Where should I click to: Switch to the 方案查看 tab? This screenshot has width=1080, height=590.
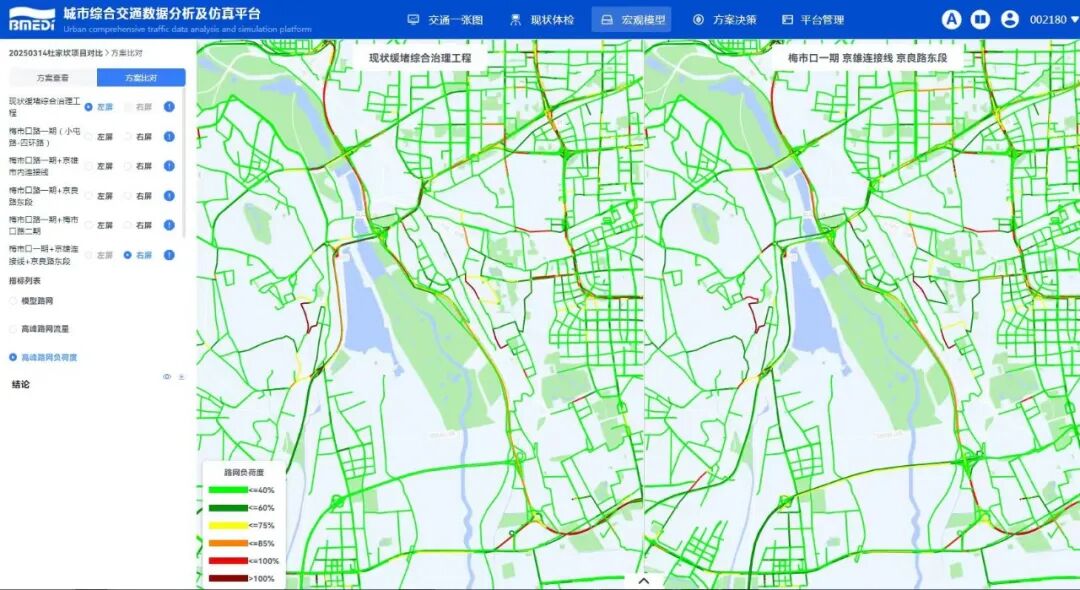click(x=53, y=78)
